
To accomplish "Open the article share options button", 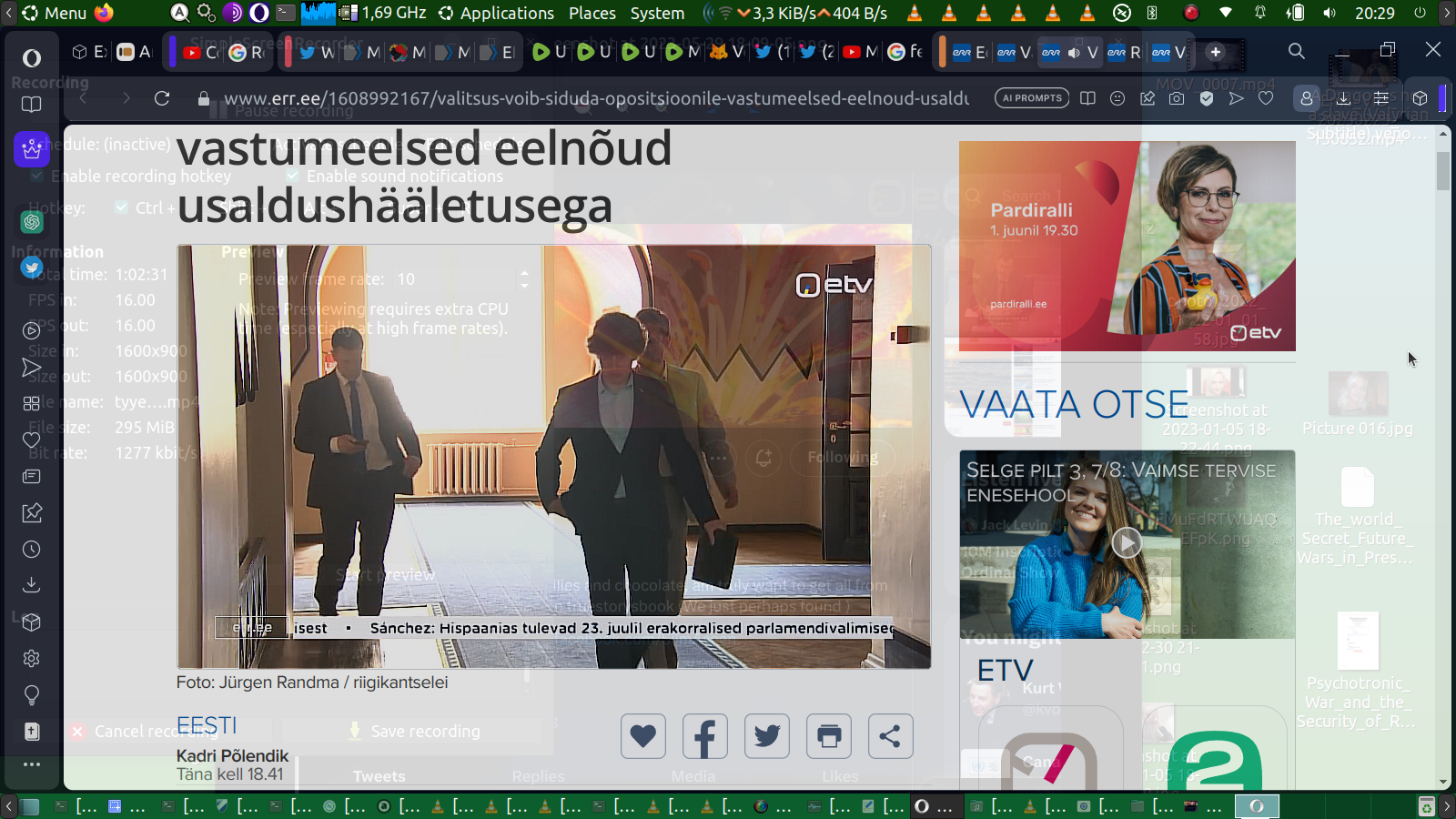I will 891,736.
